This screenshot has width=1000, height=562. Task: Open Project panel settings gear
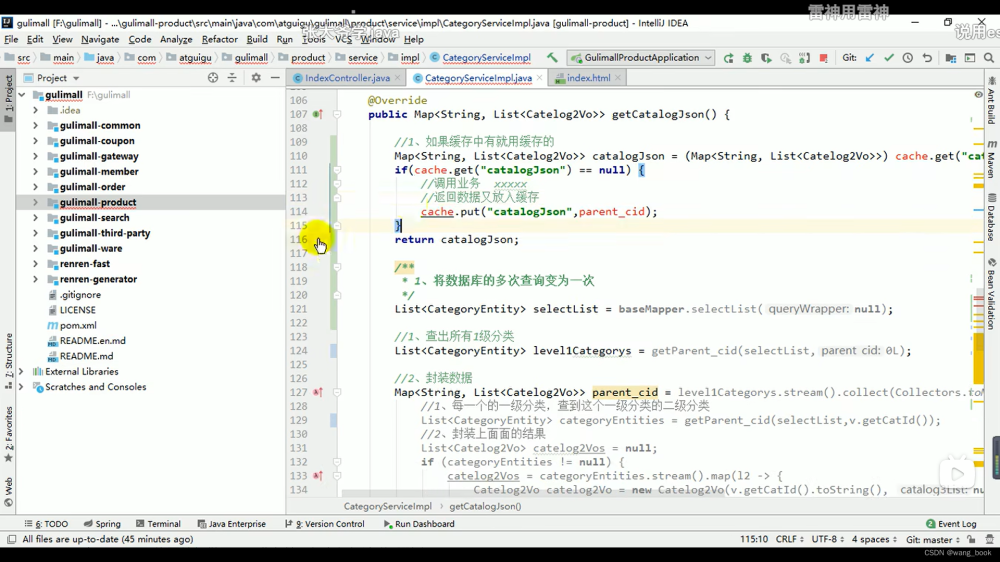tap(256, 78)
